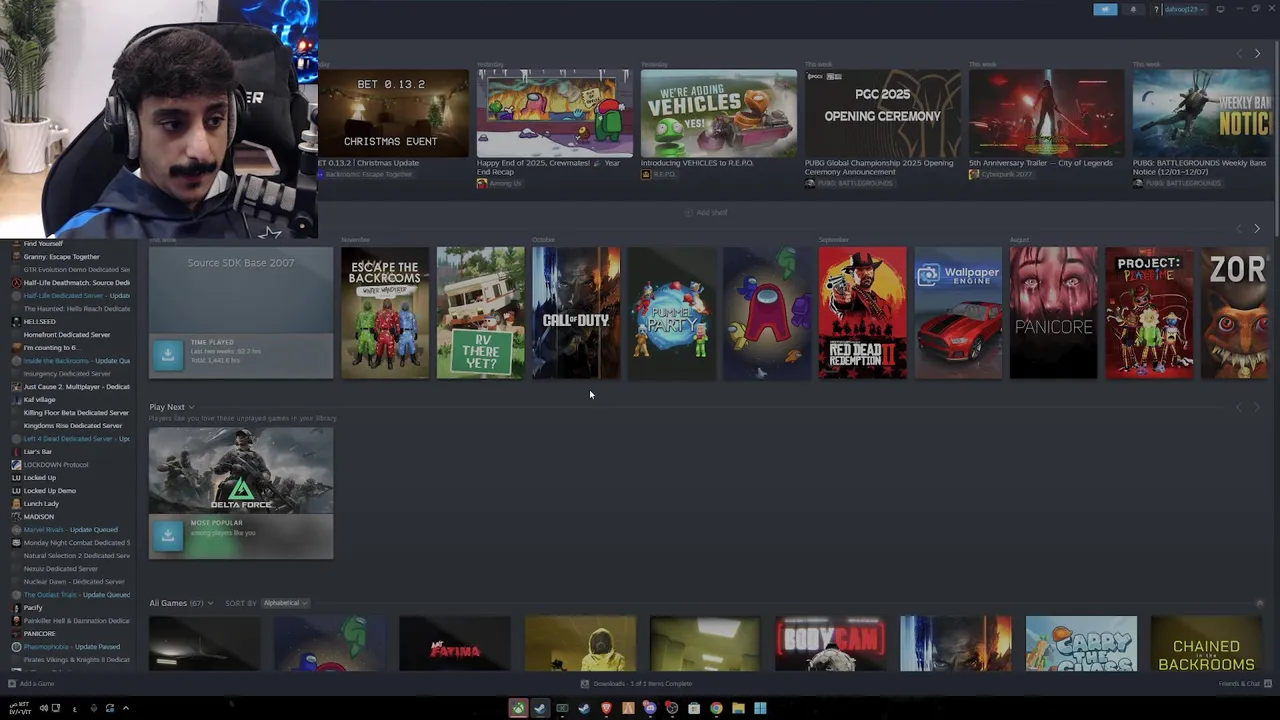Open Carry the Glass cover in All Games

[1081, 643]
